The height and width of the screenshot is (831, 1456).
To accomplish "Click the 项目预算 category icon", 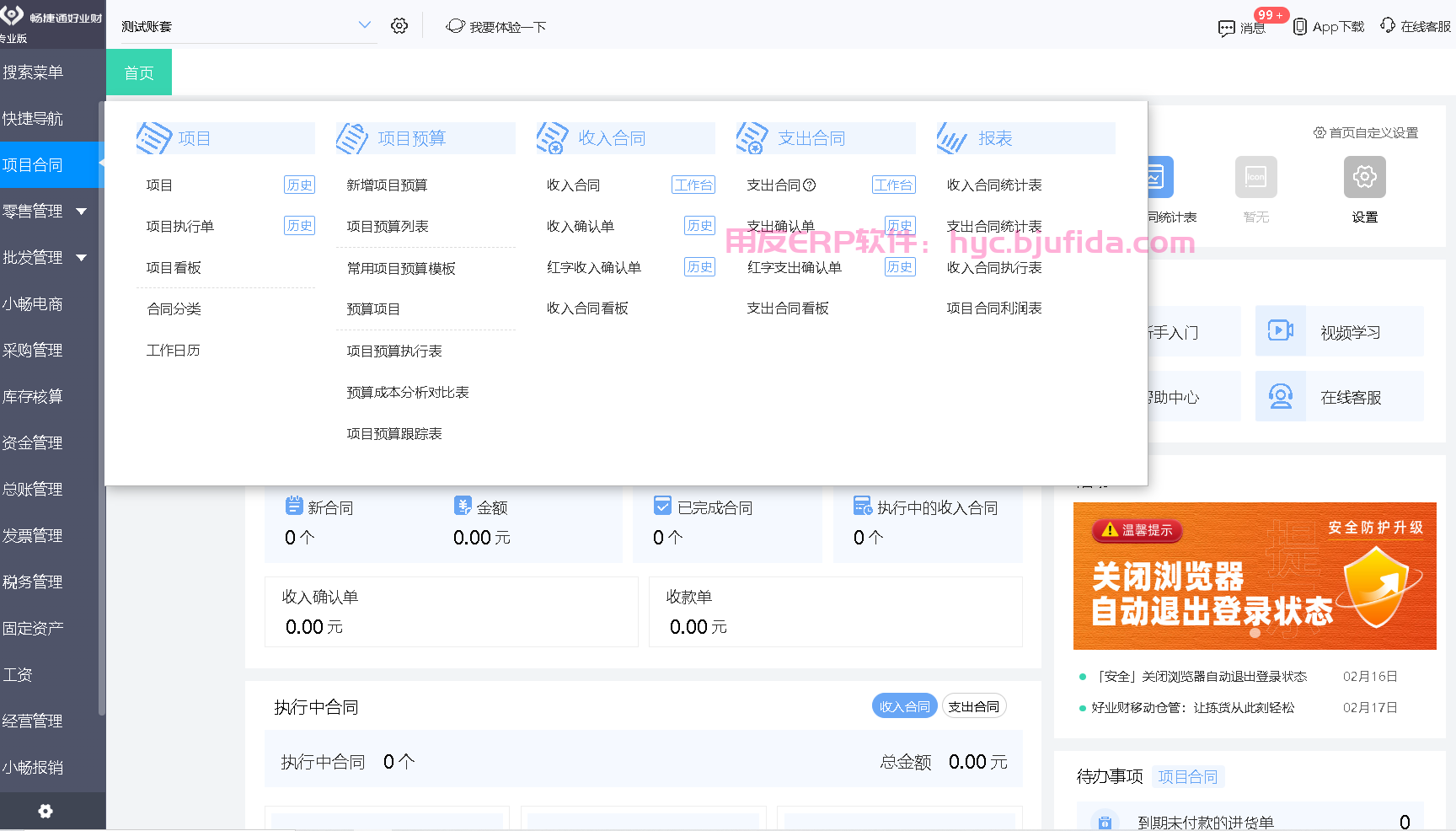I will (353, 138).
